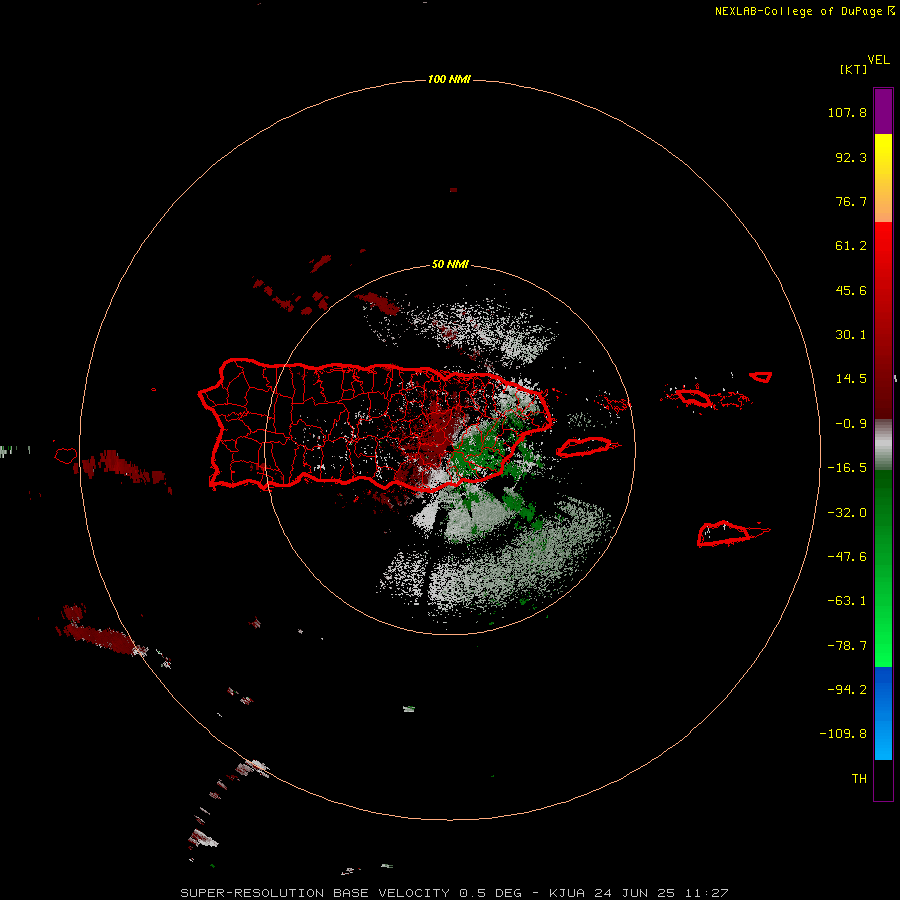Click the VEL legend title
This screenshot has width=900, height=900.
click(878, 60)
